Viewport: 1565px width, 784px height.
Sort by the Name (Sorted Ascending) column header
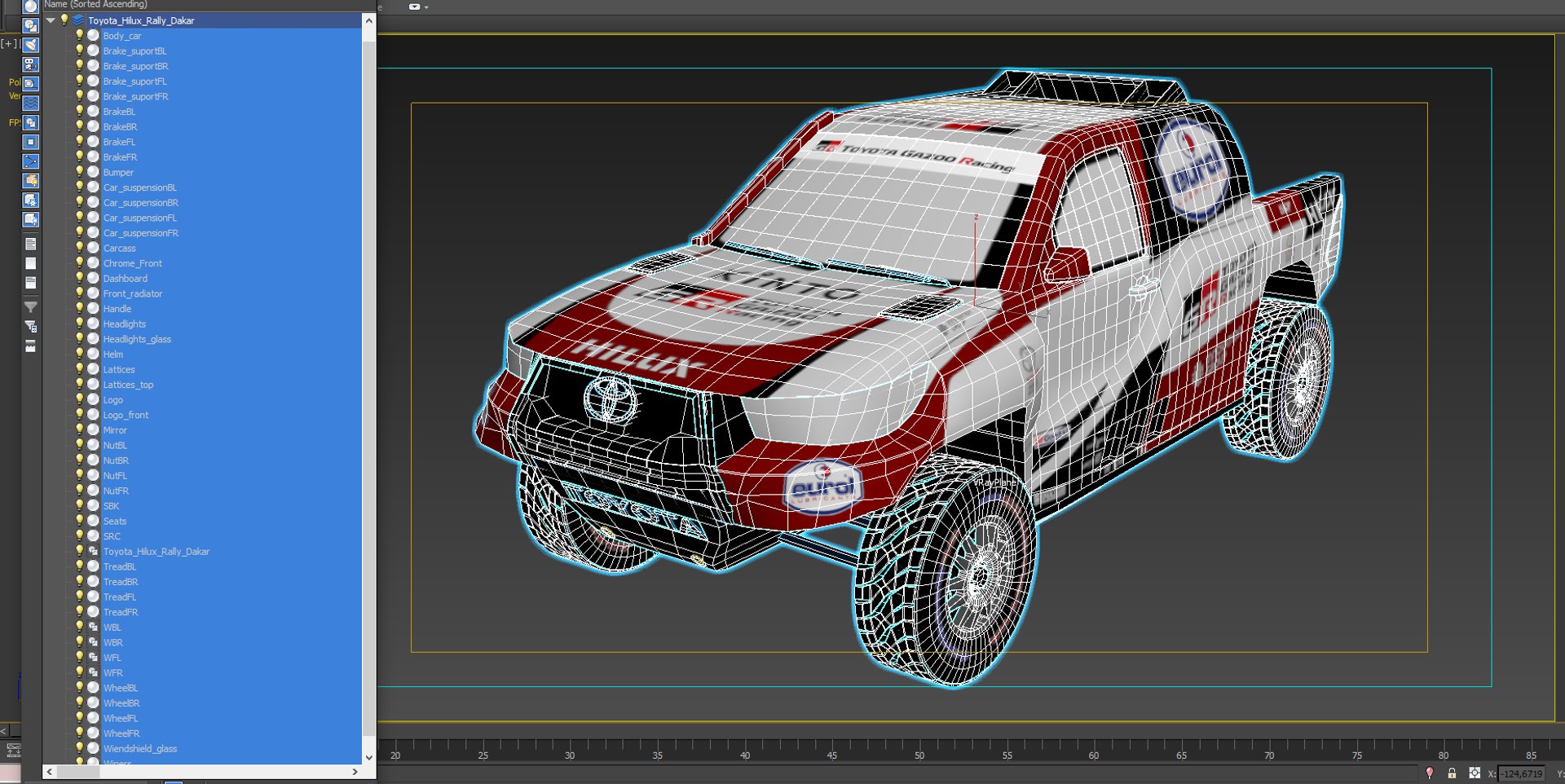click(96, 5)
